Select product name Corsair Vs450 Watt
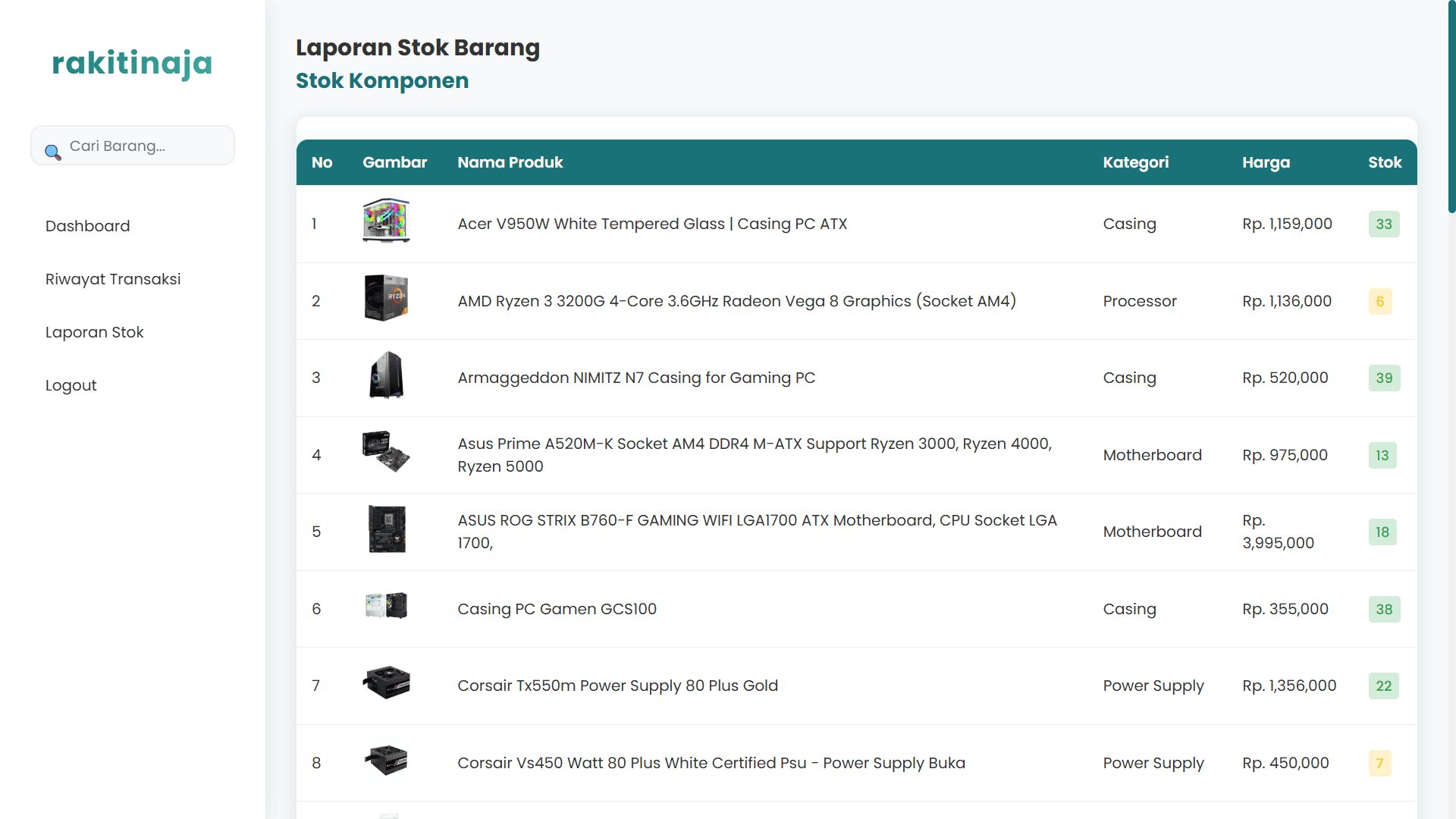Viewport: 1456px width, 819px height. pyautogui.click(x=711, y=763)
